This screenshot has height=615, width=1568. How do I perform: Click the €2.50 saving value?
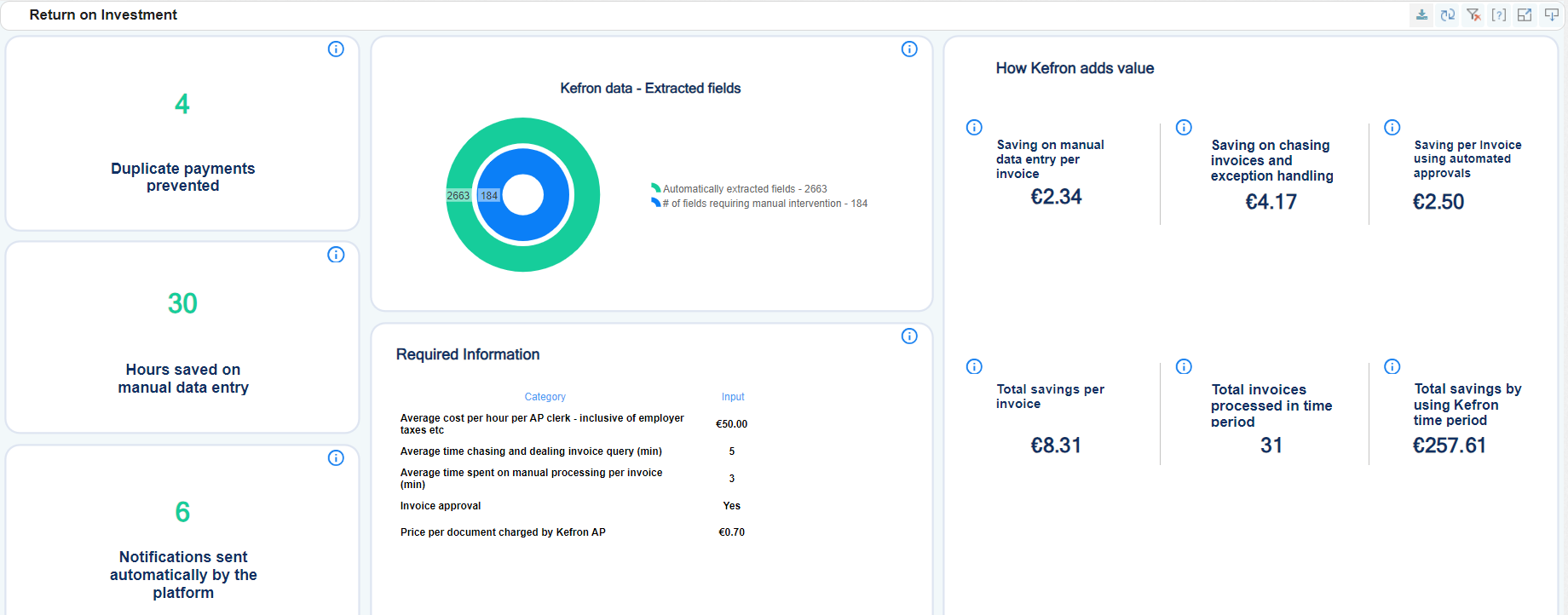point(1438,202)
